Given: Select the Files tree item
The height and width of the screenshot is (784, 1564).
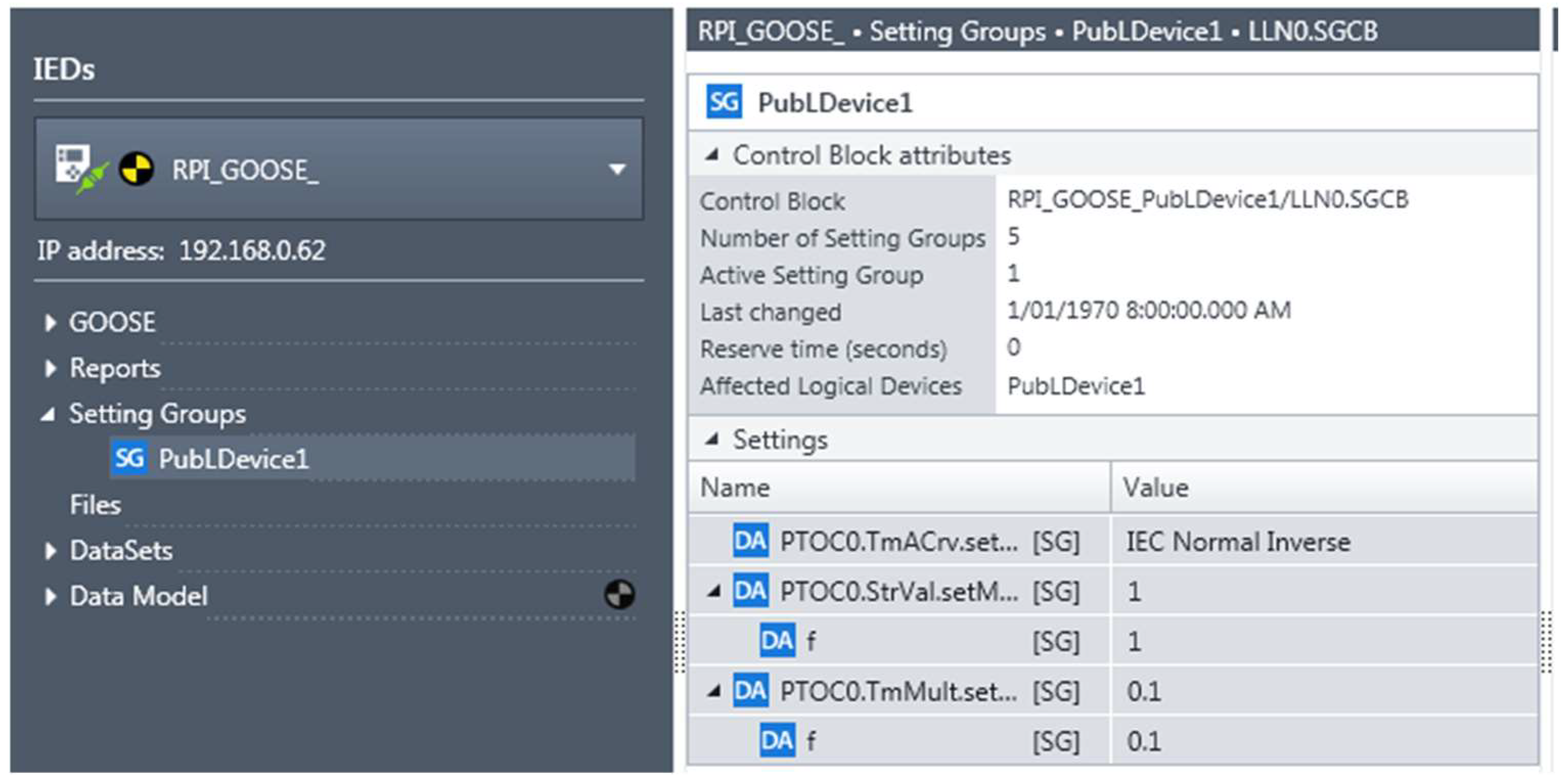Looking at the screenshot, I should coord(95,505).
